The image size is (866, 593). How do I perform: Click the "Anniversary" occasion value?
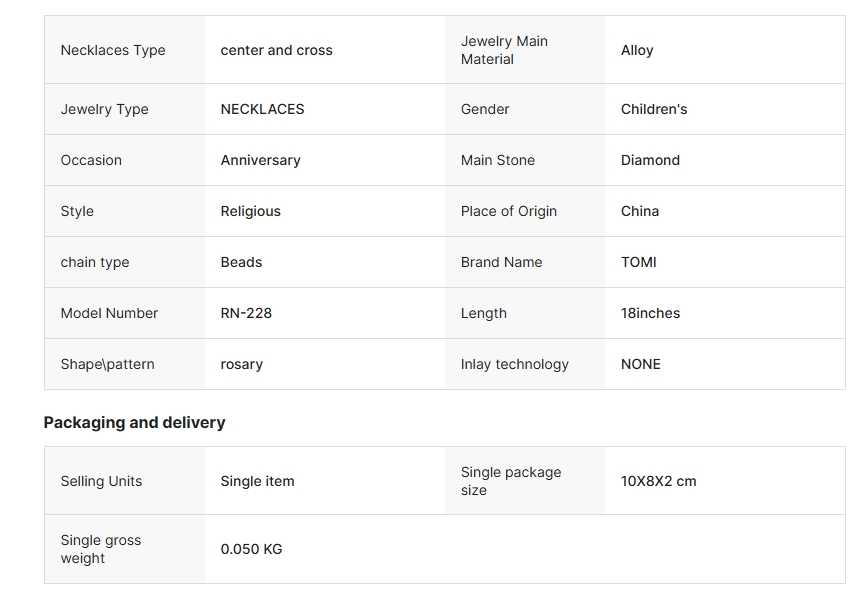point(260,160)
